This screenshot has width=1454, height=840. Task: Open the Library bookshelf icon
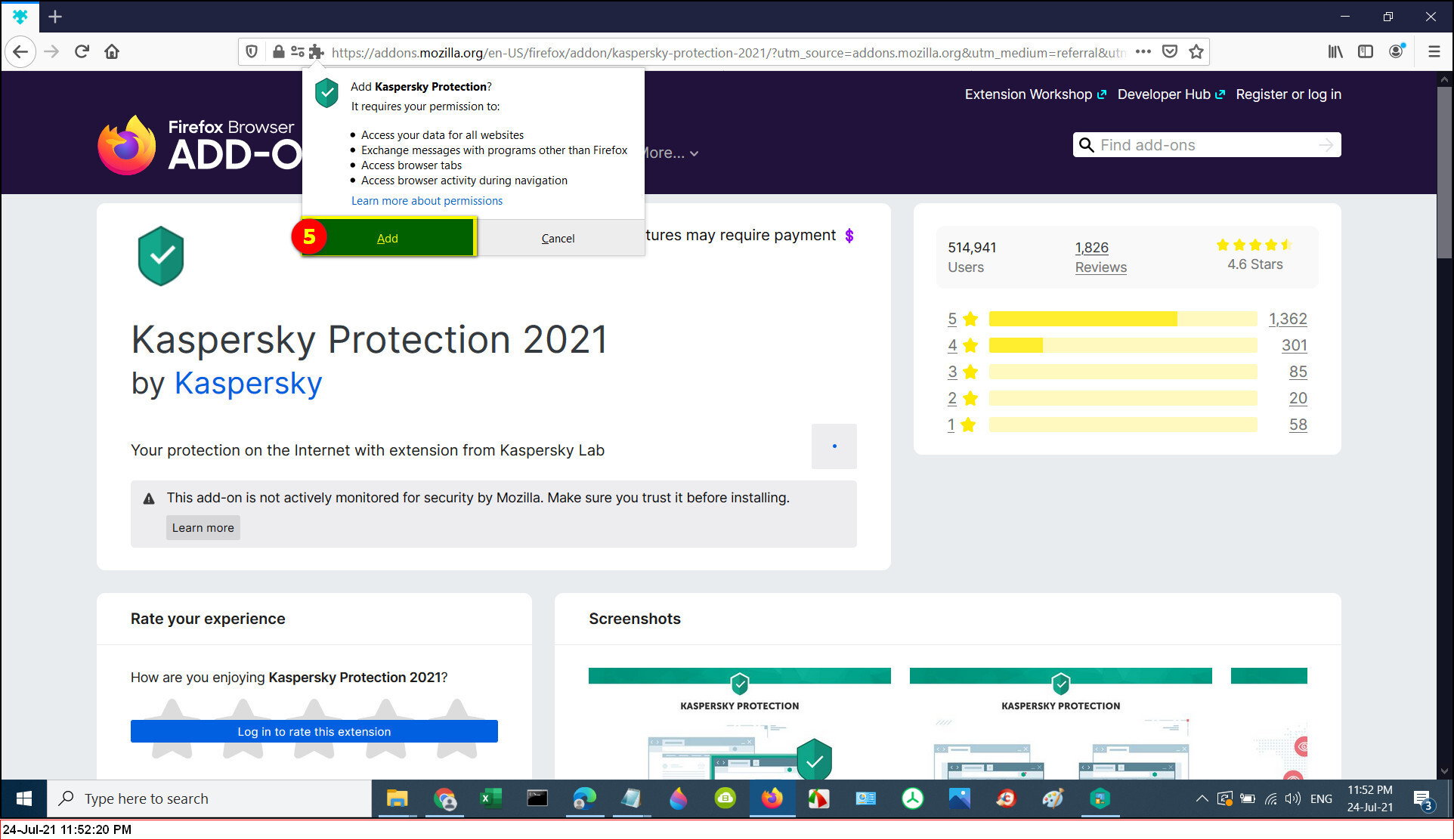click(1335, 51)
